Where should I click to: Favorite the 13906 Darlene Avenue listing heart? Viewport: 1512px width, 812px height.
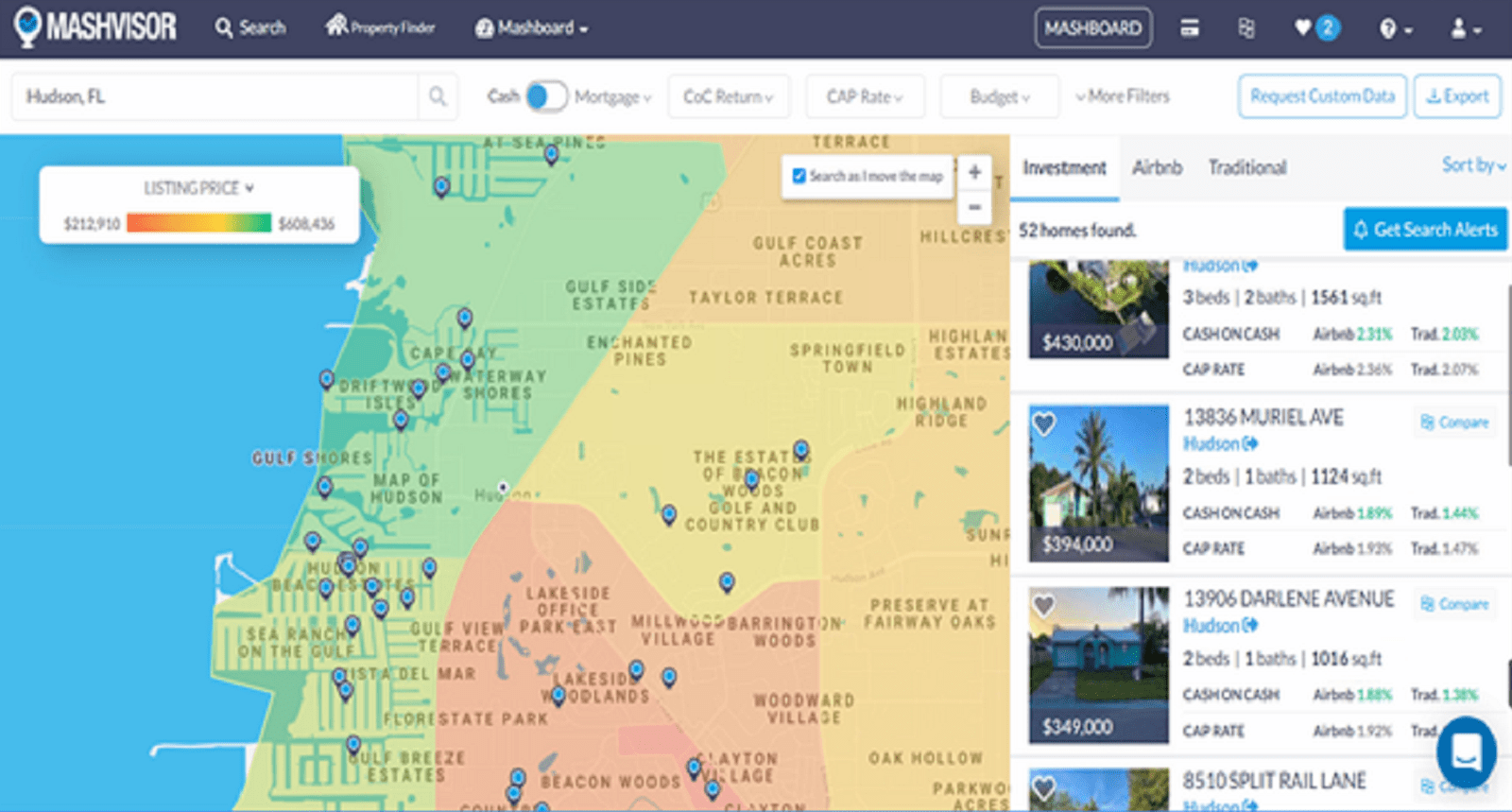tap(1043, 605)
